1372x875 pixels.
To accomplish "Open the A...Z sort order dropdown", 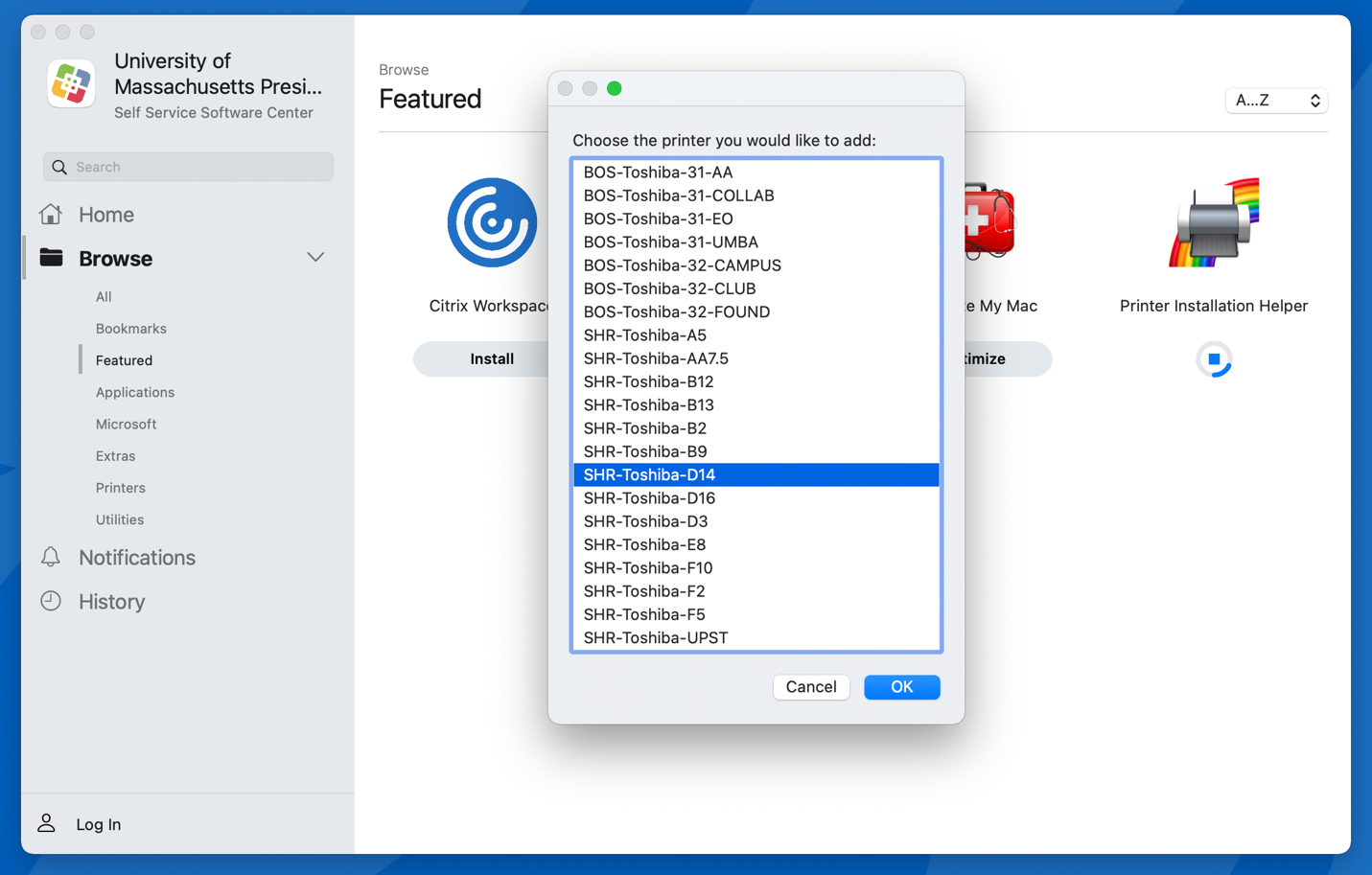I will point(1275,100).
